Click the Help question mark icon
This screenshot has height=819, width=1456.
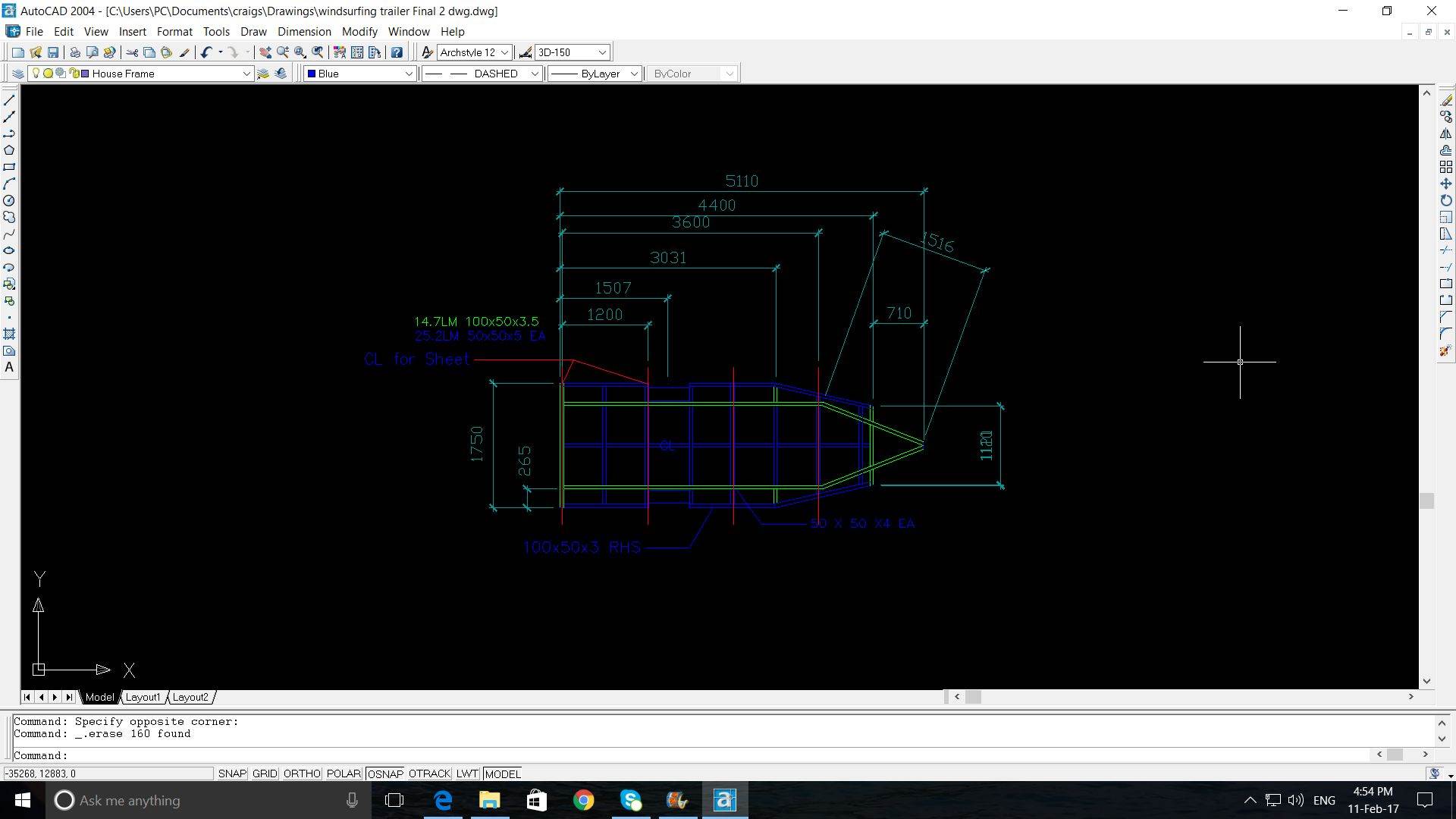click(397, 52)
